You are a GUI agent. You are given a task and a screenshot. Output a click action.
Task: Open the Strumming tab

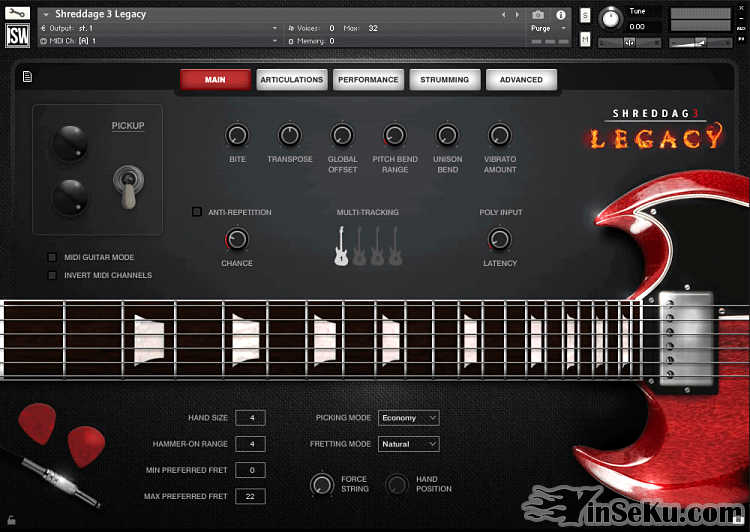[444, 80]
